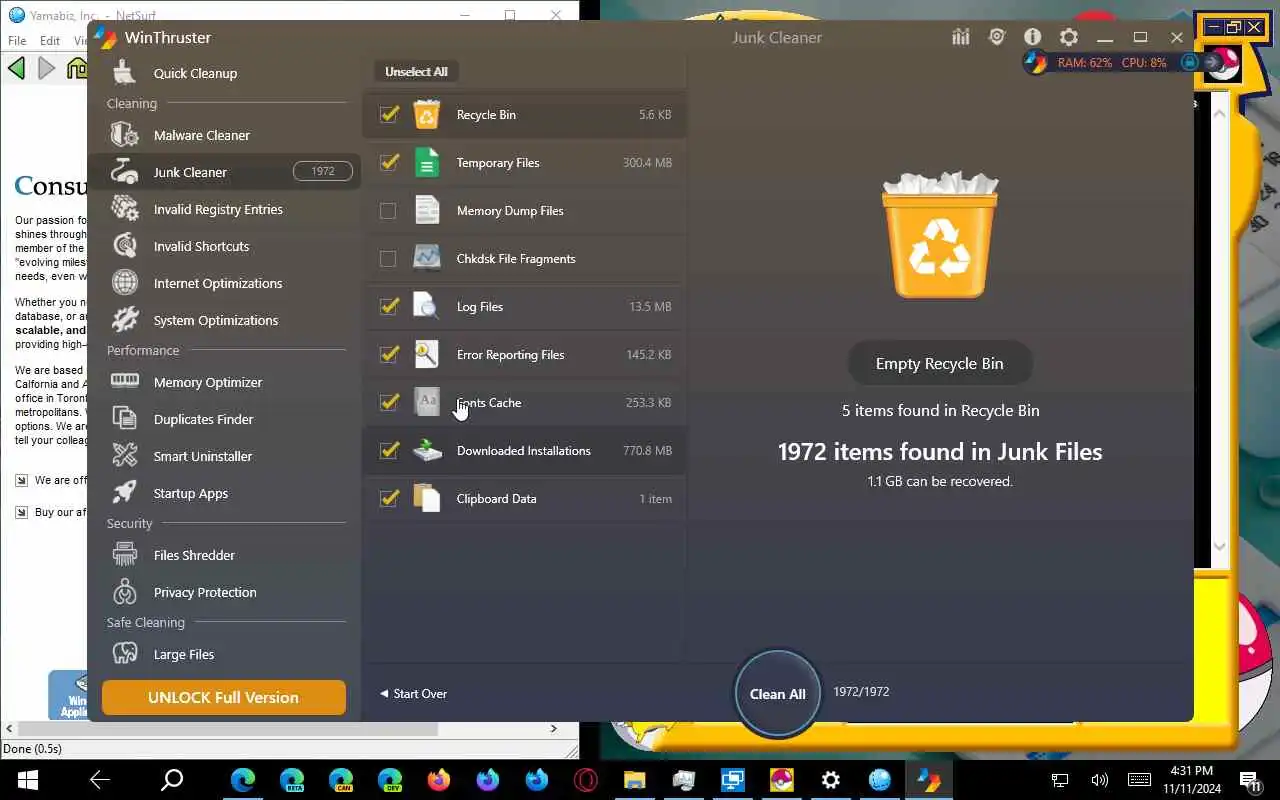Click Empty Recycle Bin button

point(939,364)
